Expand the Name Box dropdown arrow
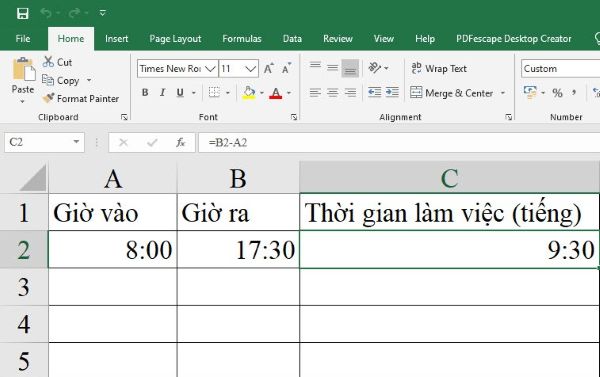The height and width of the screenshot is (377, 600). (76, 142)
